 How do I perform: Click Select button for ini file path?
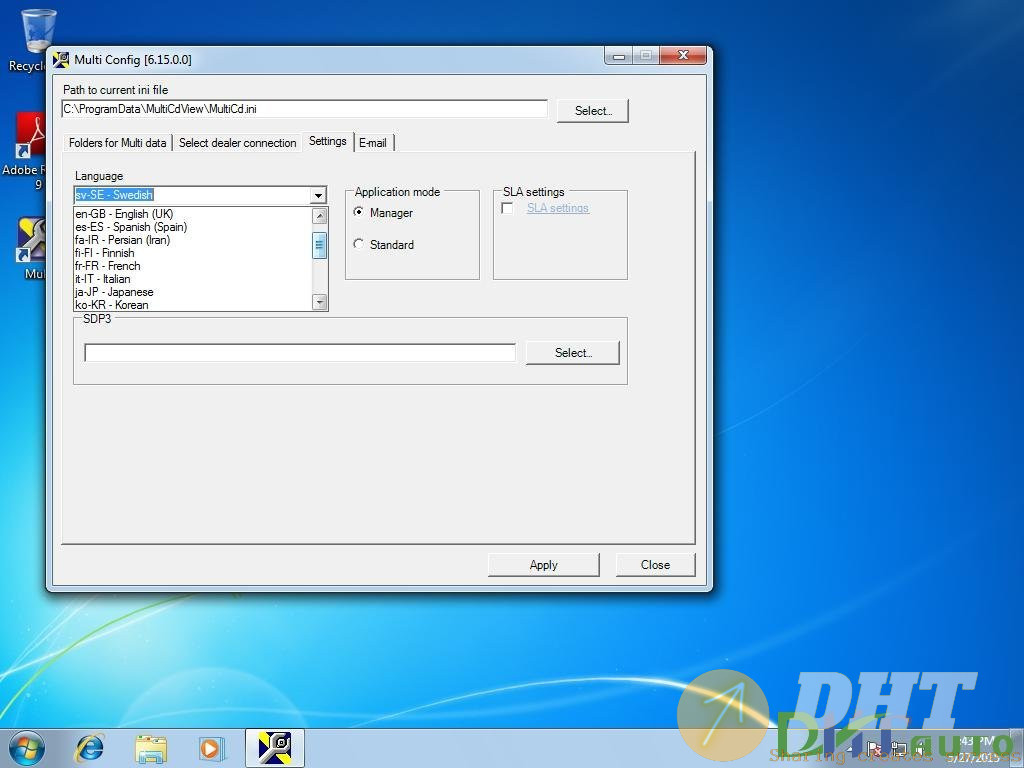click(593, 110)
